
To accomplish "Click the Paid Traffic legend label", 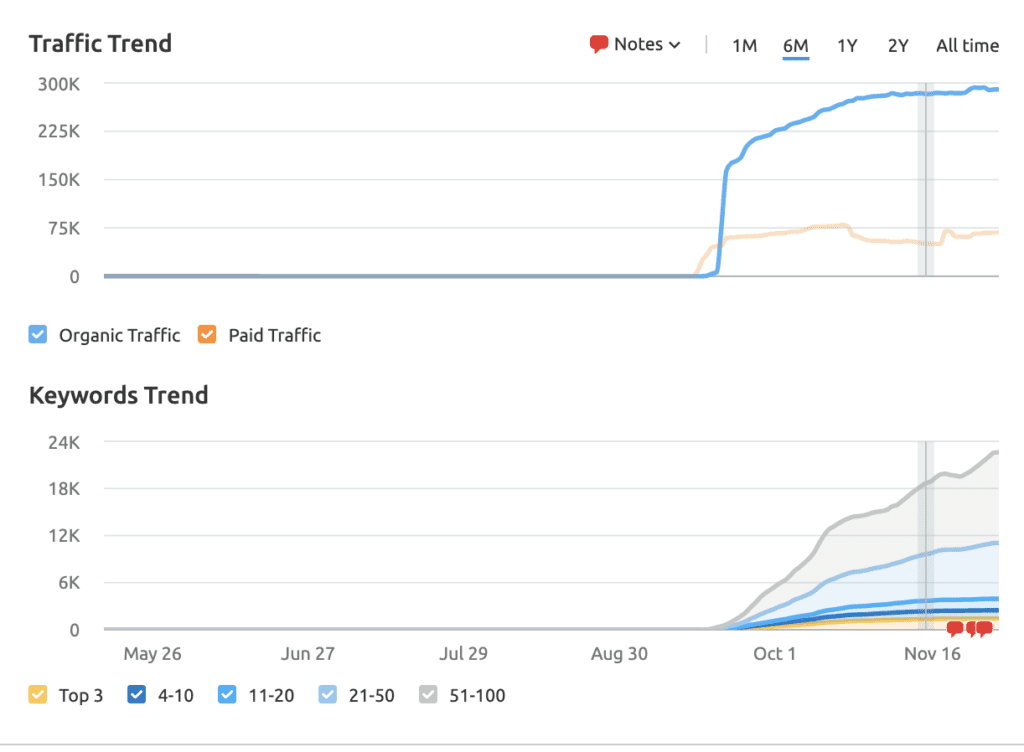I will pos(274,335).
